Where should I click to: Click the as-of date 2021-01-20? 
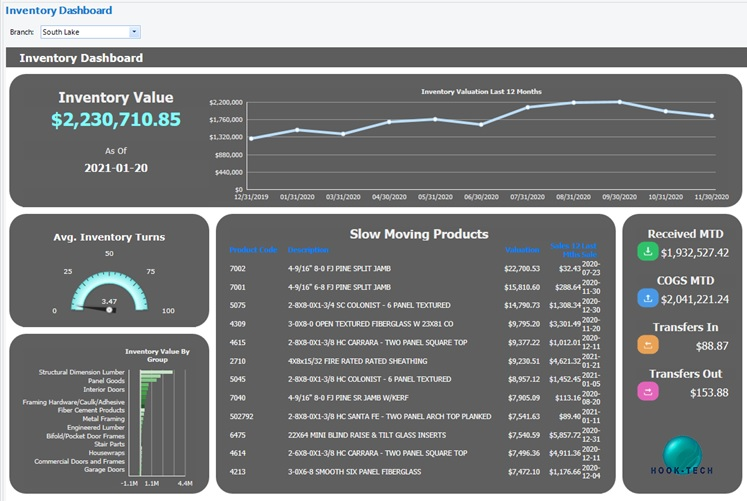116,168
